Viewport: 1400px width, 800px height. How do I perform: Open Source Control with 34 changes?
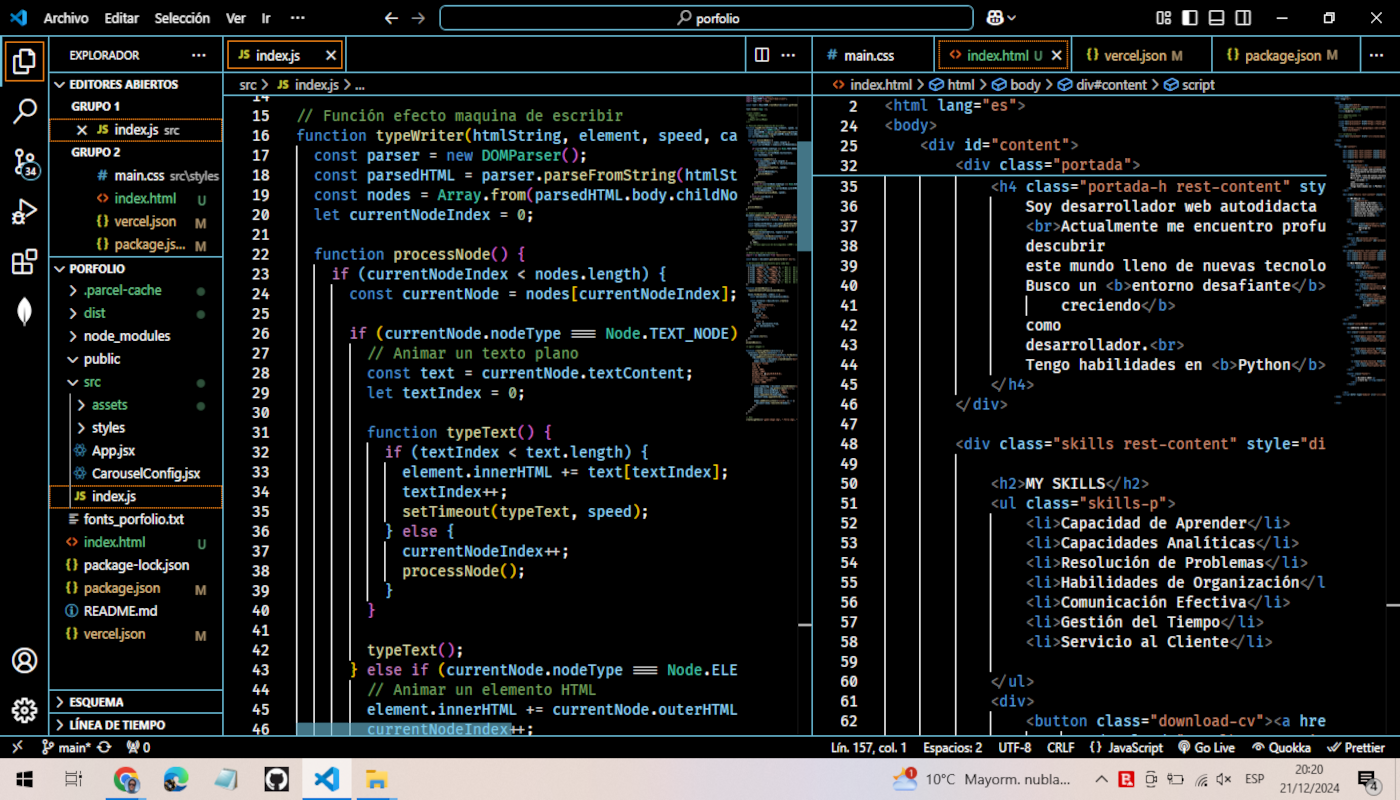click(x=24, y=162)
